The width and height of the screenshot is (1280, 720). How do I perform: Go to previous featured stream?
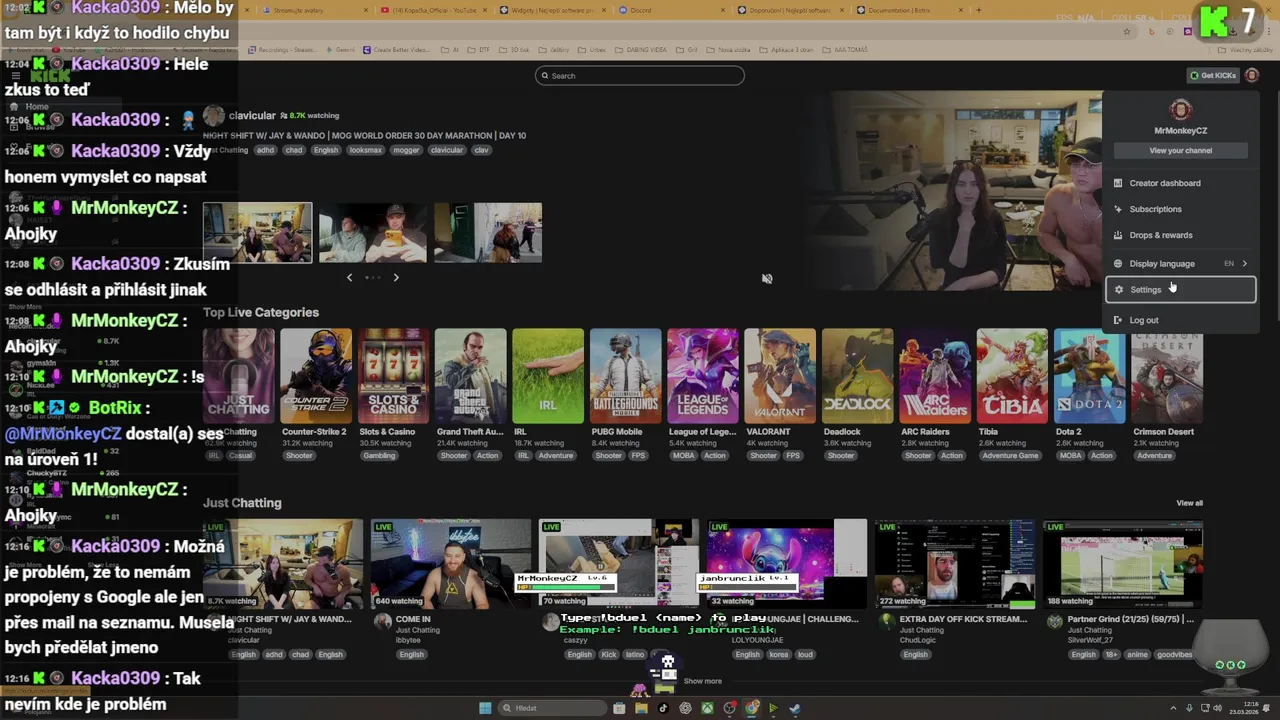coord(349,277)
